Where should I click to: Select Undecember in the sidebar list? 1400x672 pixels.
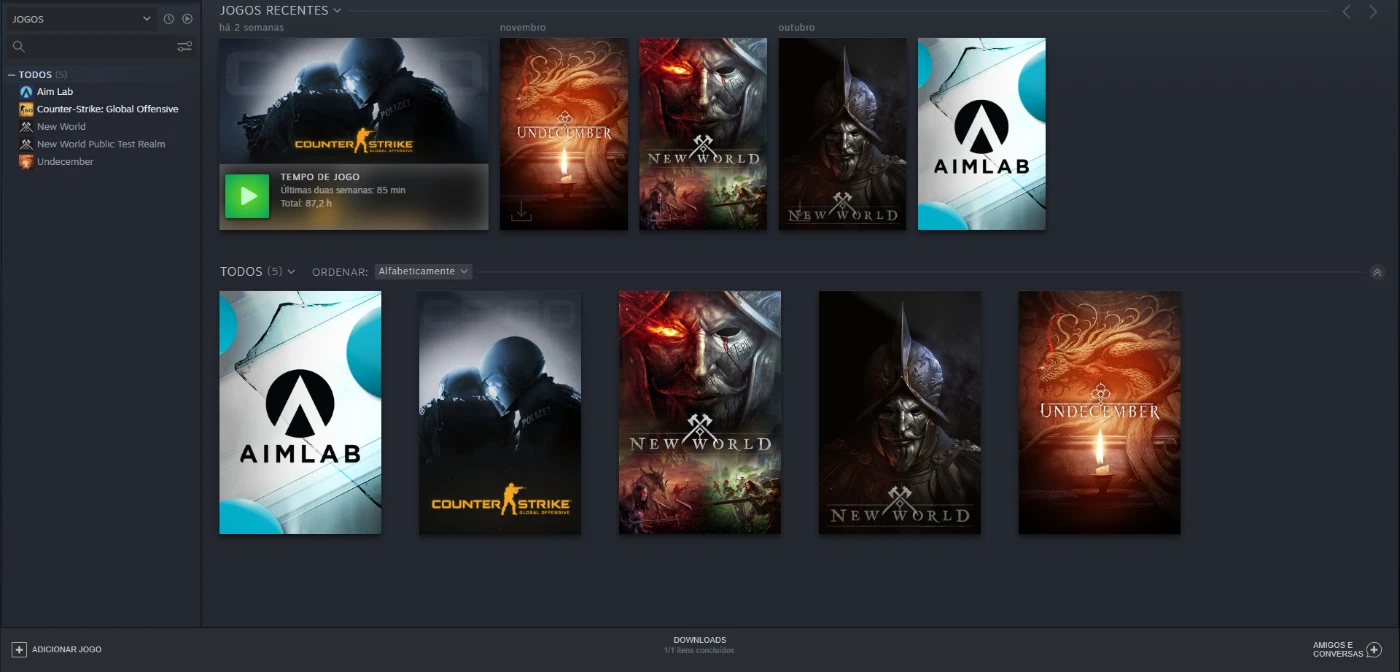point(65,162)
